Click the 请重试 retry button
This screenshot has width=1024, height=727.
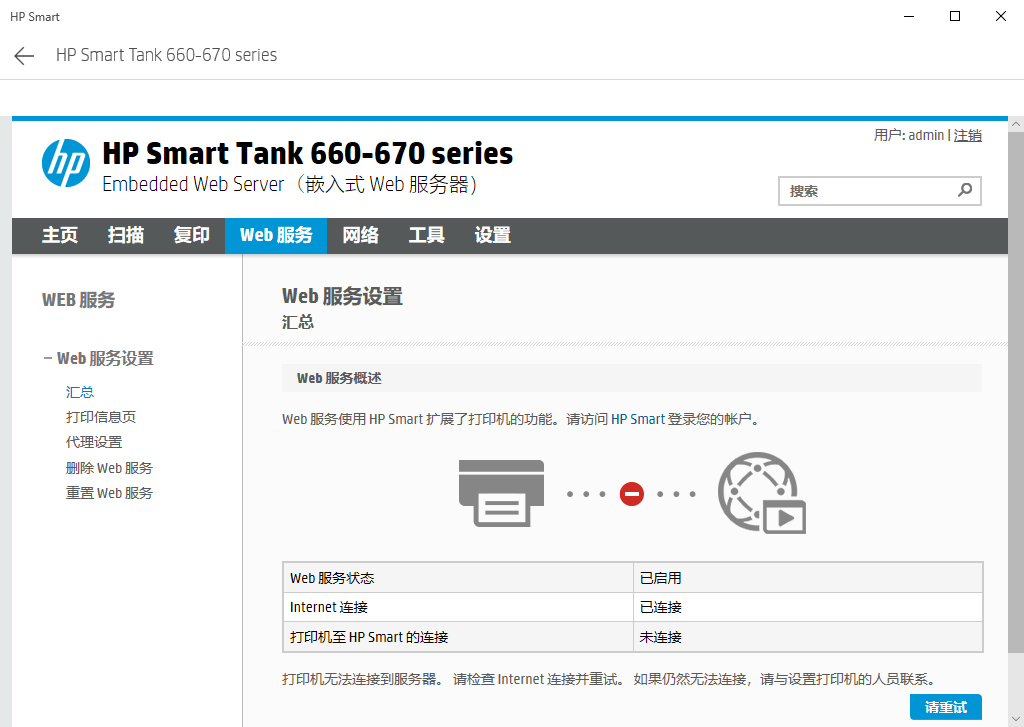pos(945,707)
